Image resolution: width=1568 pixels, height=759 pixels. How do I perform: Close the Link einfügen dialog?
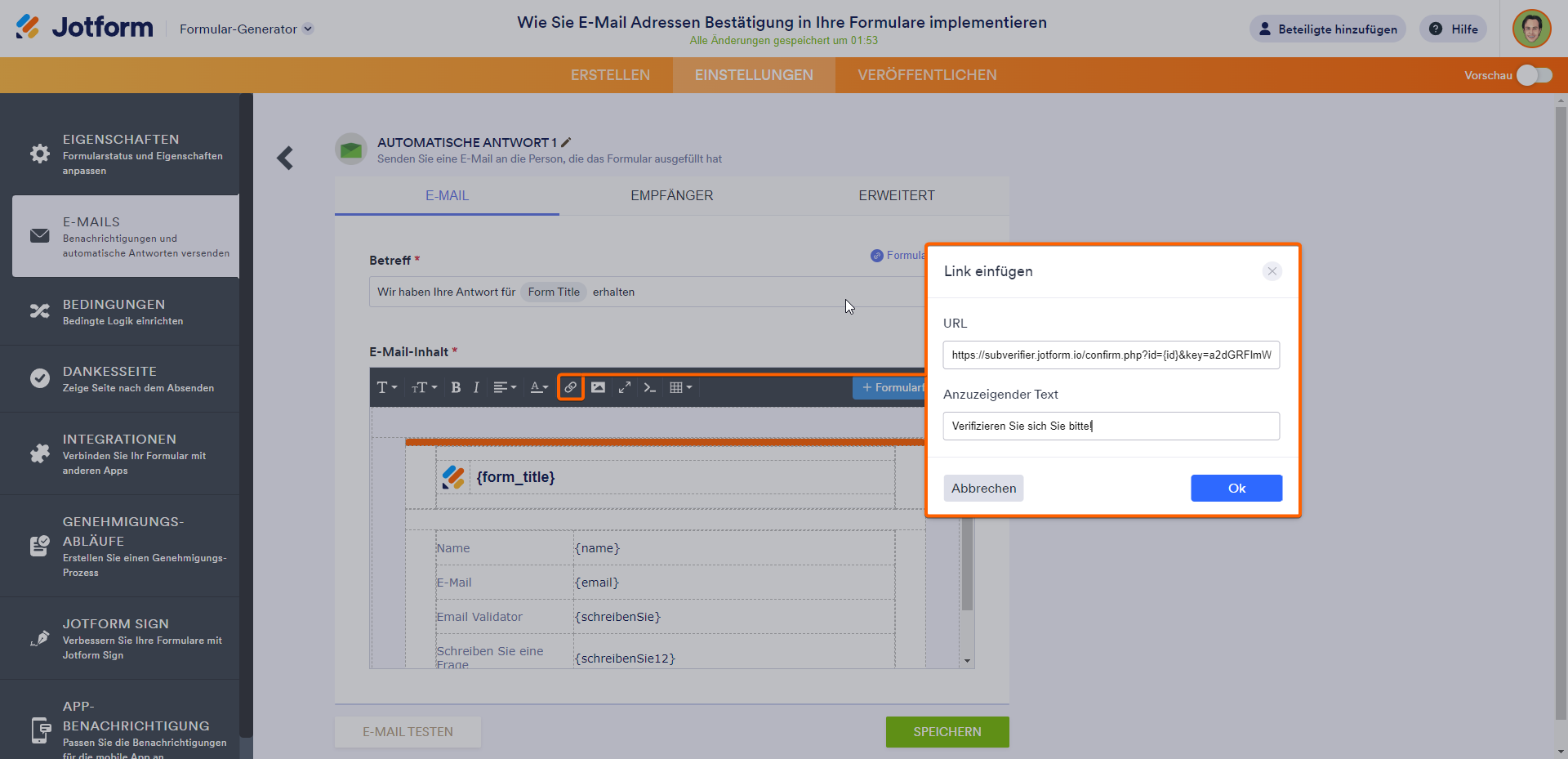click(x=1272, y=271)
